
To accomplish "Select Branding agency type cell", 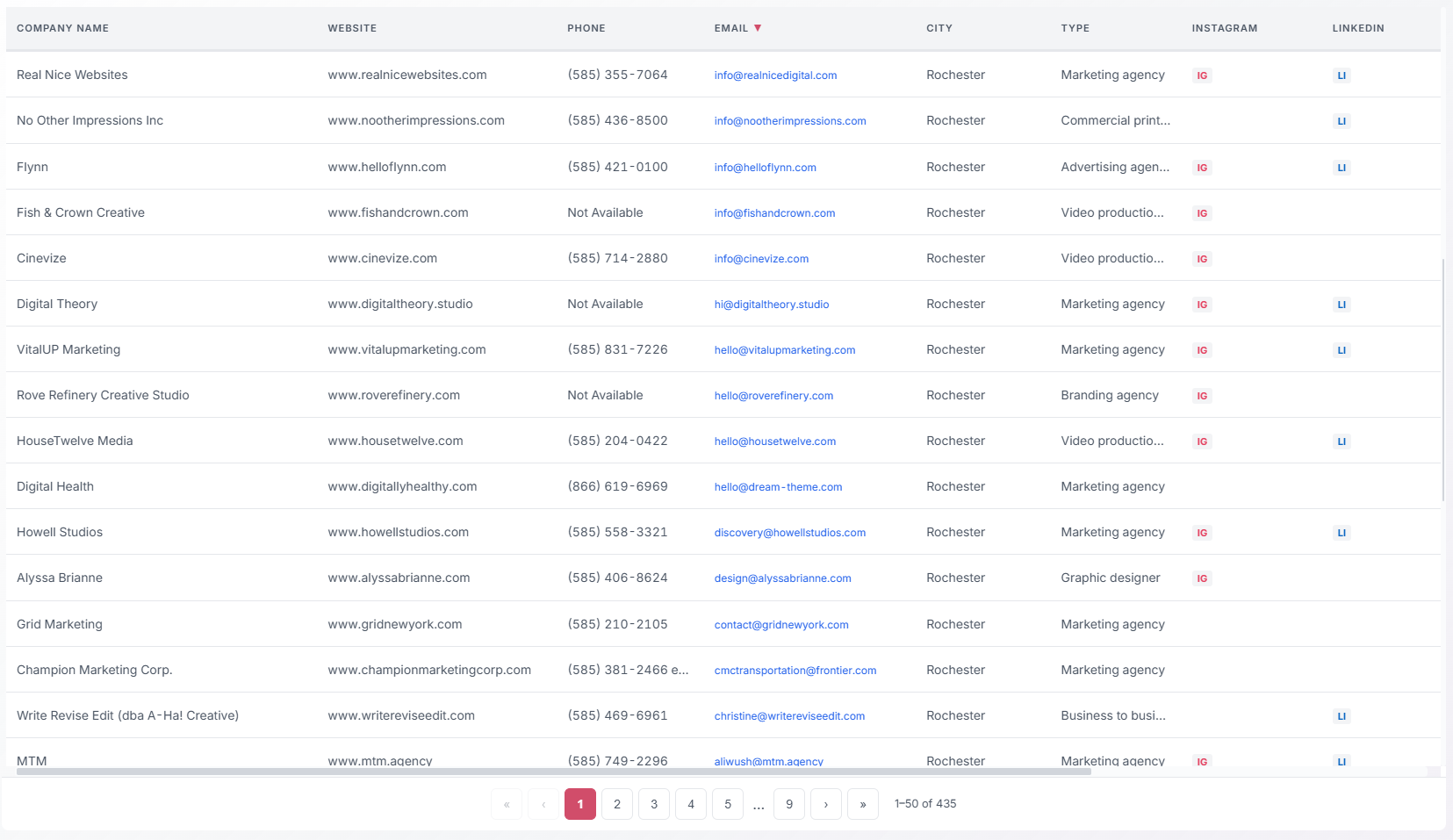I will click(x=1110, y=395).
